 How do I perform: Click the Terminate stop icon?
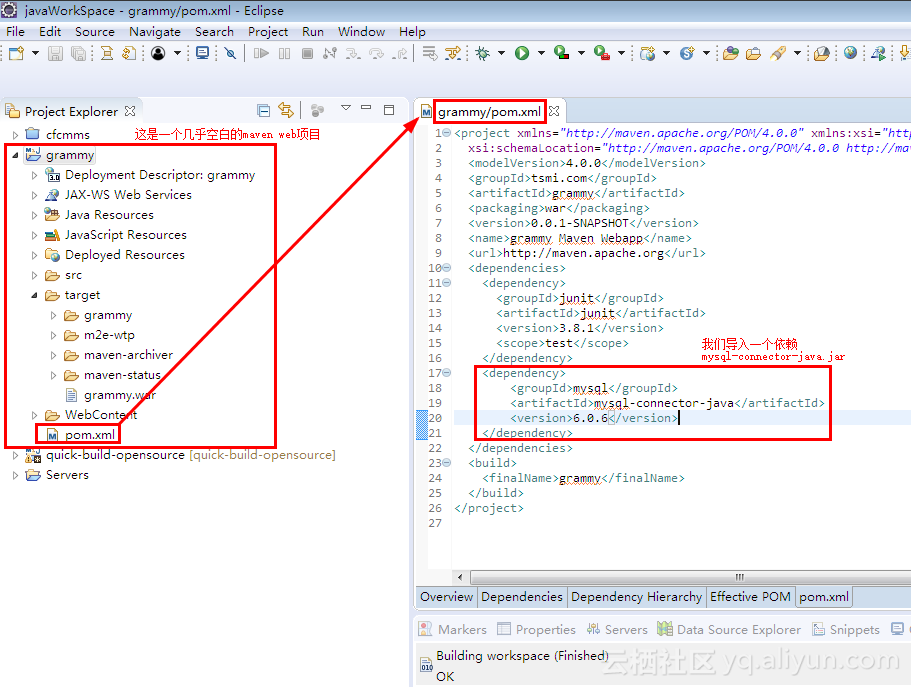click(307, 53)
